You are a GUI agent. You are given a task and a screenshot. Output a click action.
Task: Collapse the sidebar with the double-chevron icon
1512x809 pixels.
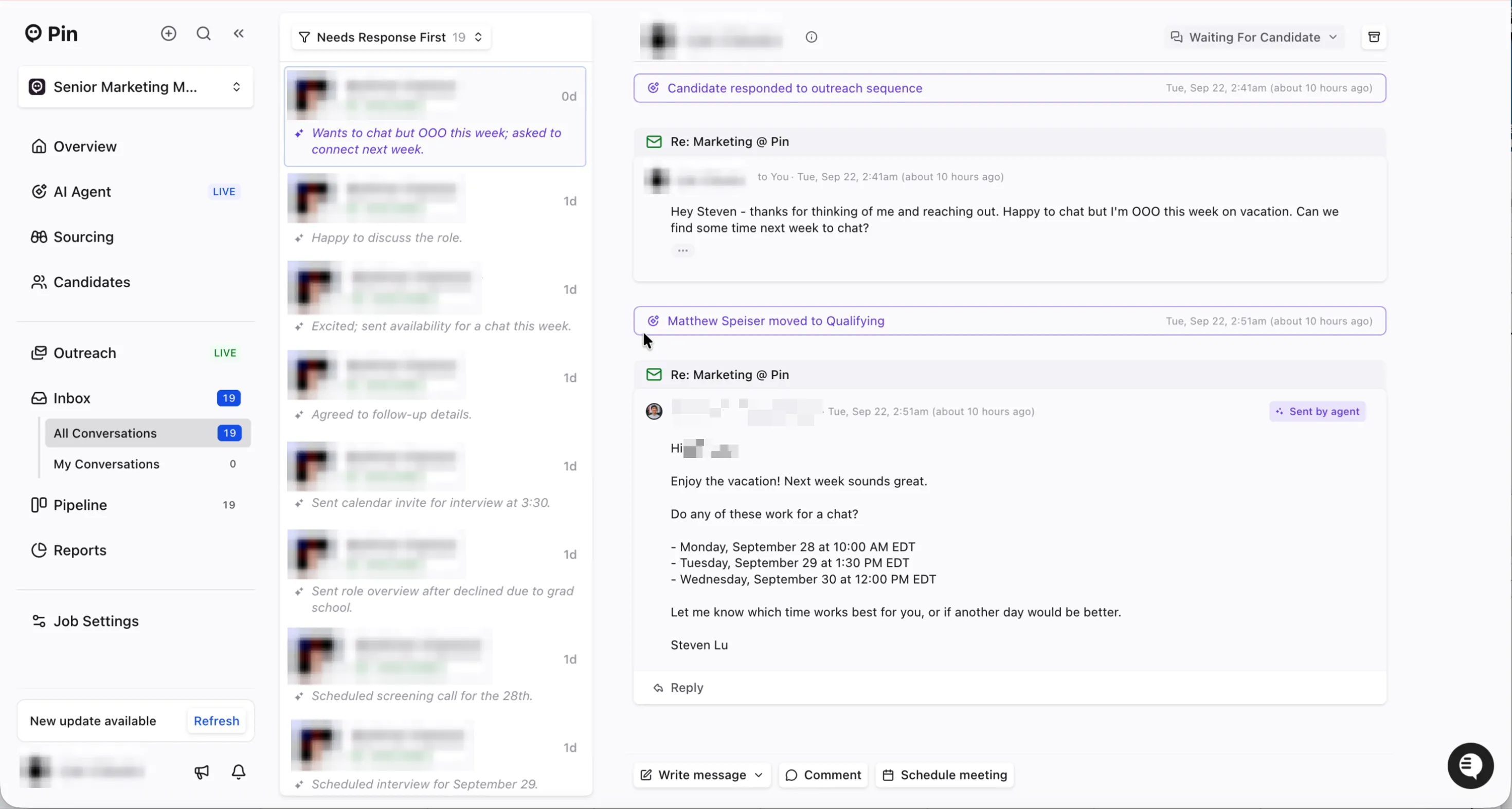coord(238,33)
